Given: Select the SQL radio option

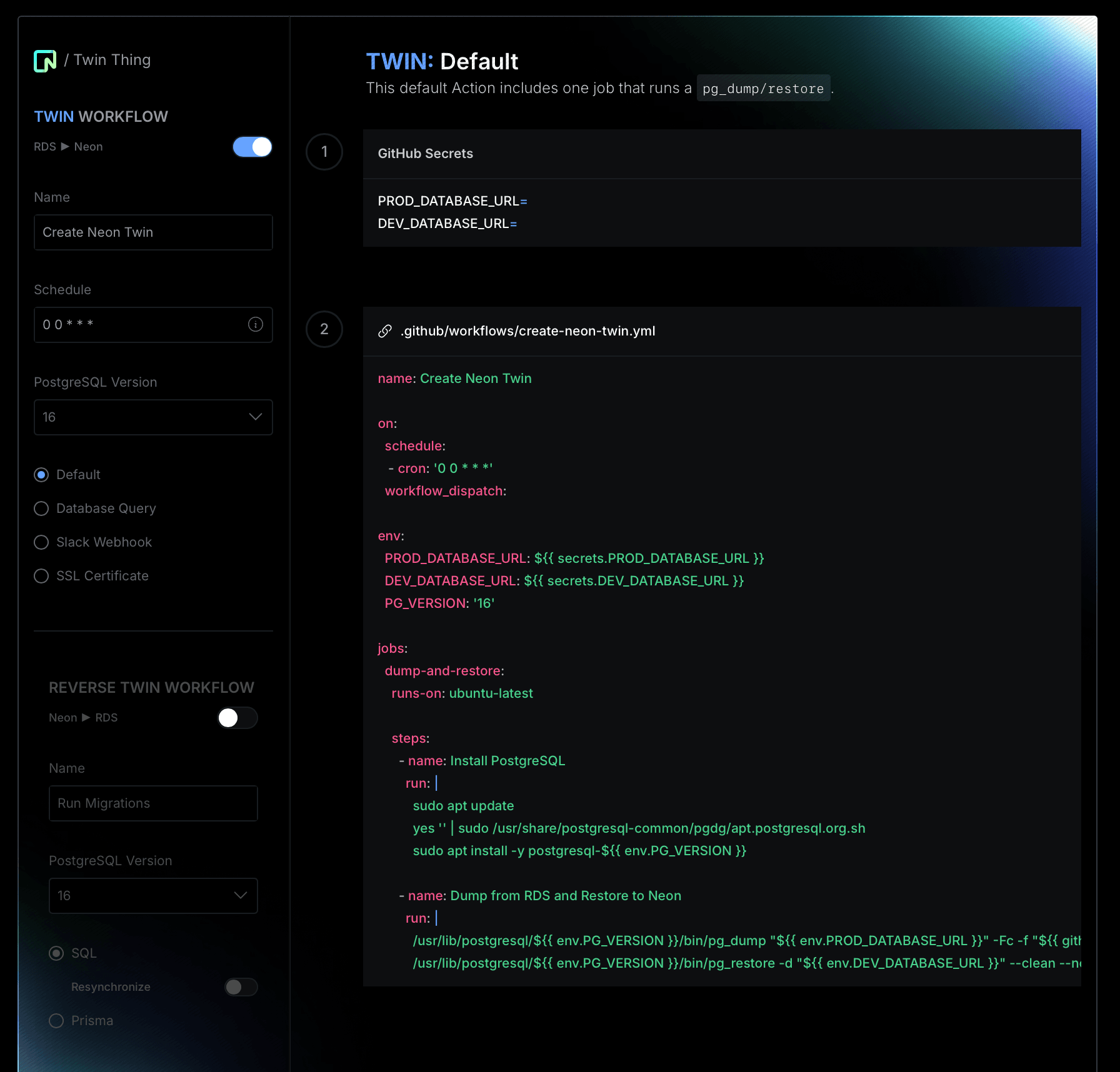Looking at the screenshot, I should pos(56,953).
